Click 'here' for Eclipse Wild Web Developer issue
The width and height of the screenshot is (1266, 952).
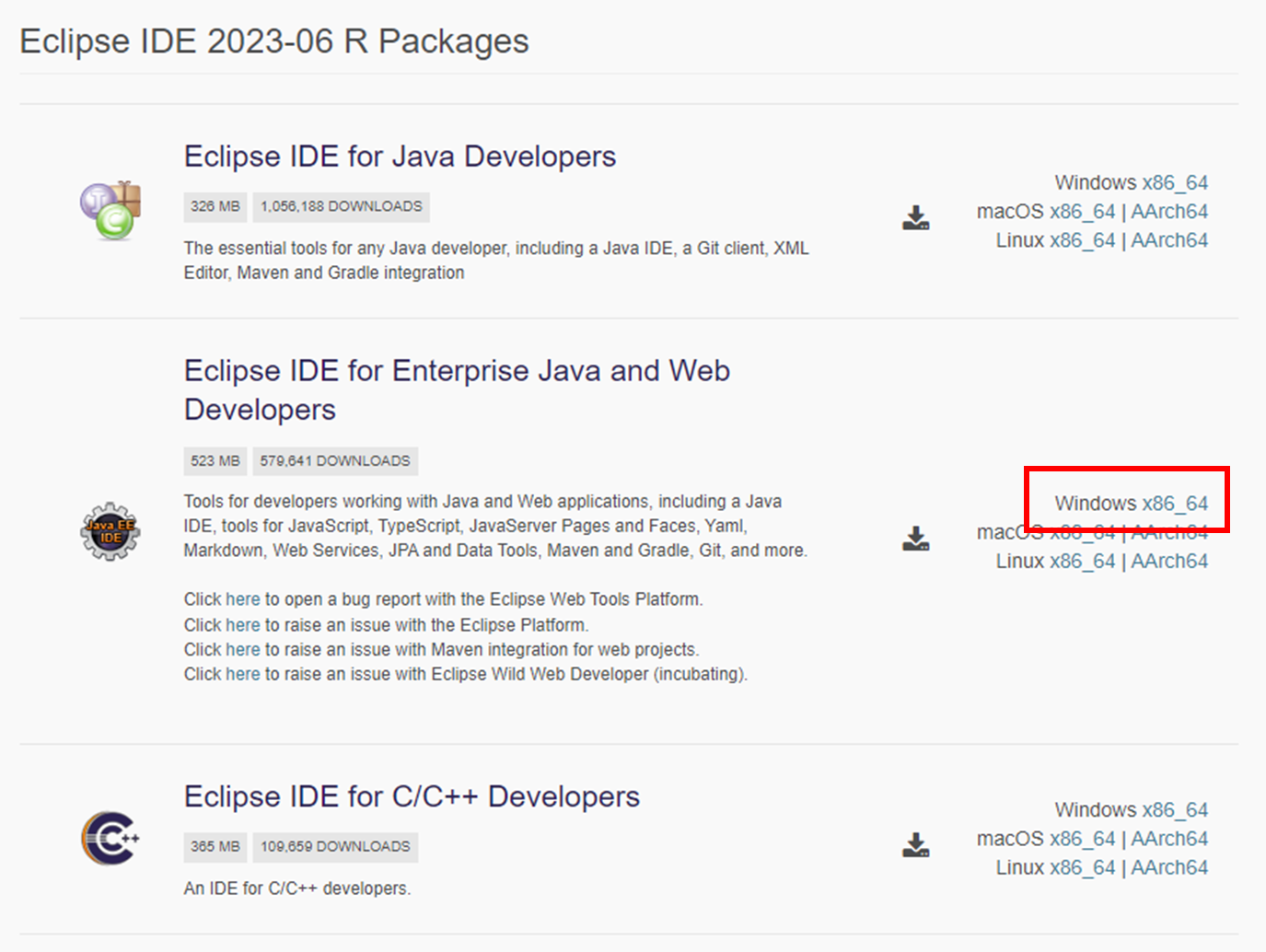point(243,674)
